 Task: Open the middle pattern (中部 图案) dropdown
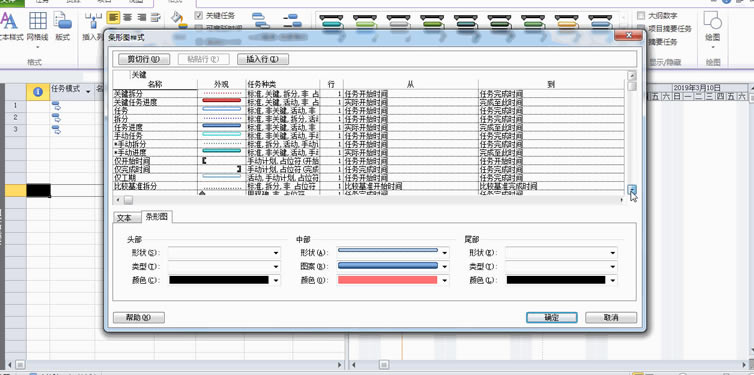coord(445,266)
